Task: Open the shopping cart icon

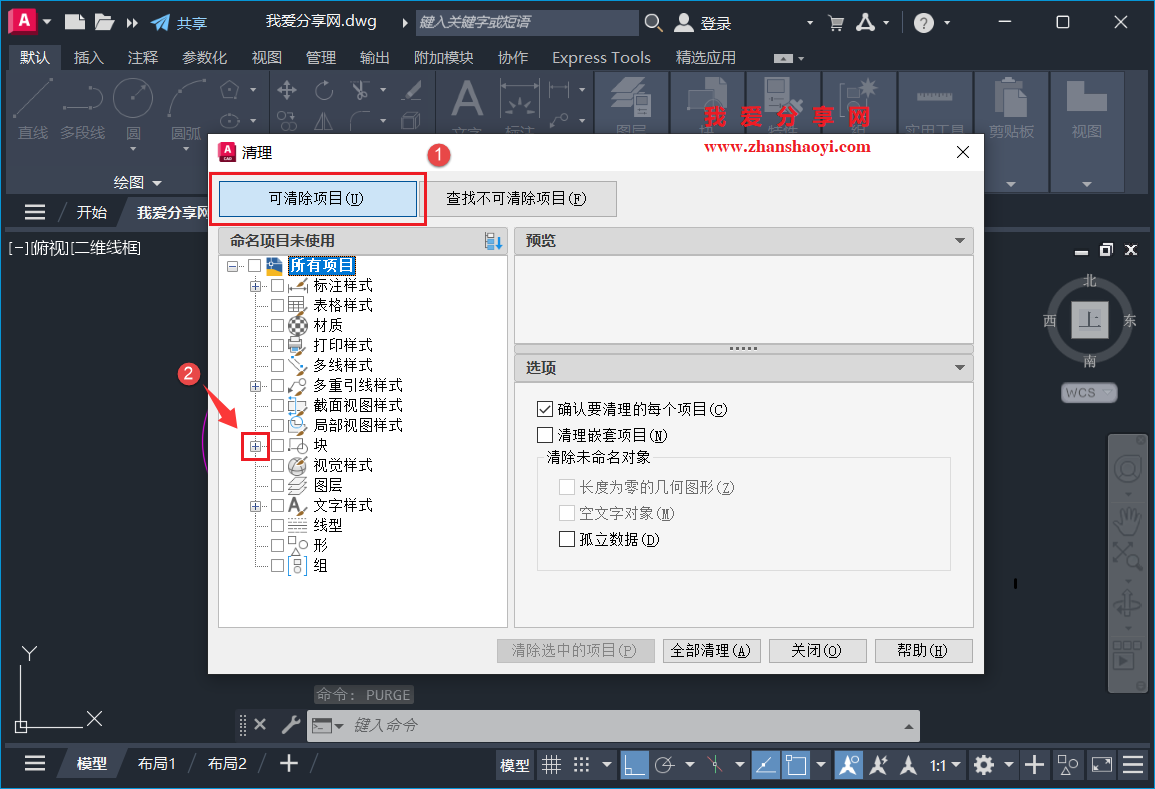Action: (x=835, y=23)
